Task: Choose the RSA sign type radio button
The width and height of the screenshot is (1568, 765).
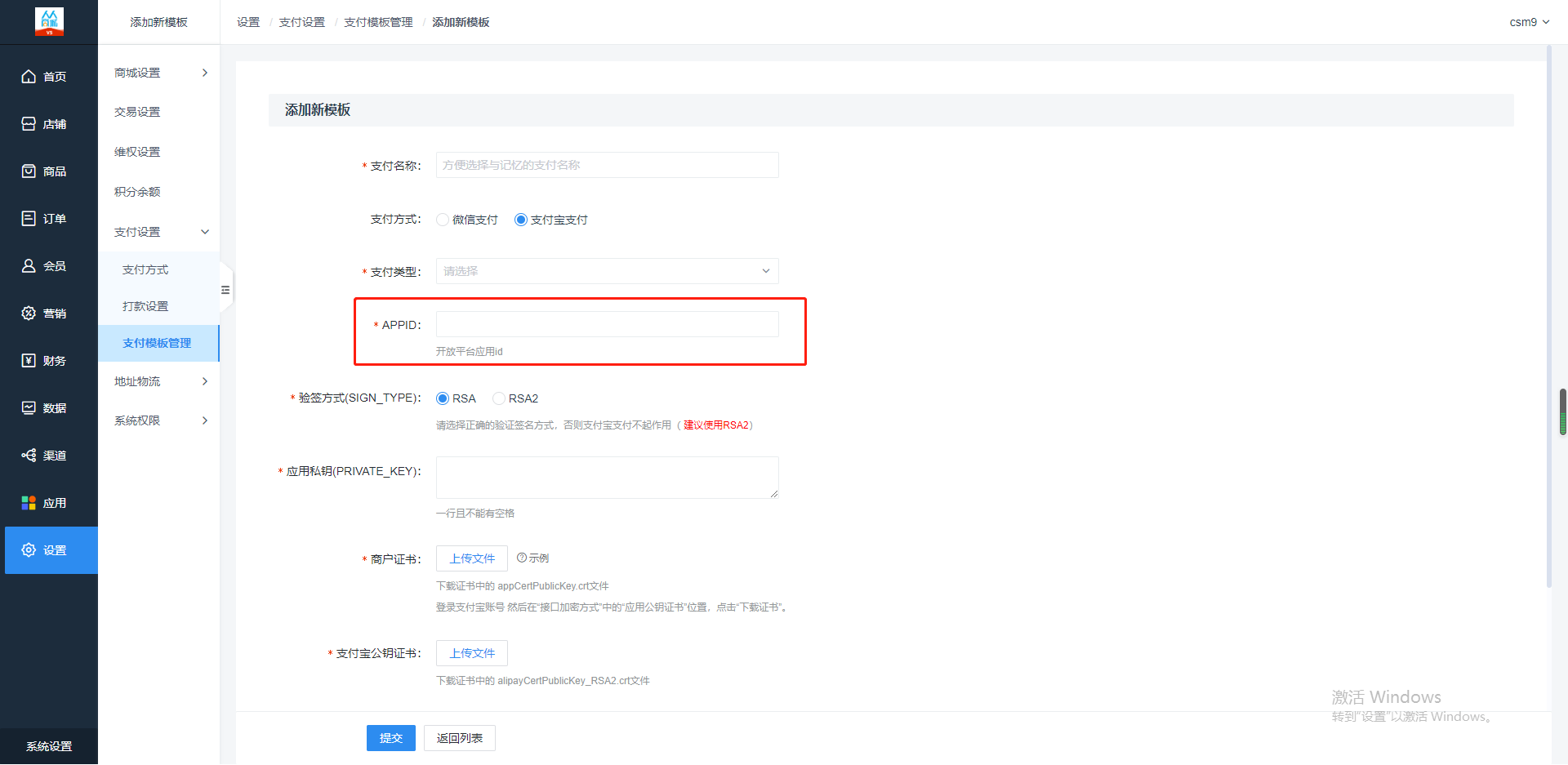Action: pos(443,398)
